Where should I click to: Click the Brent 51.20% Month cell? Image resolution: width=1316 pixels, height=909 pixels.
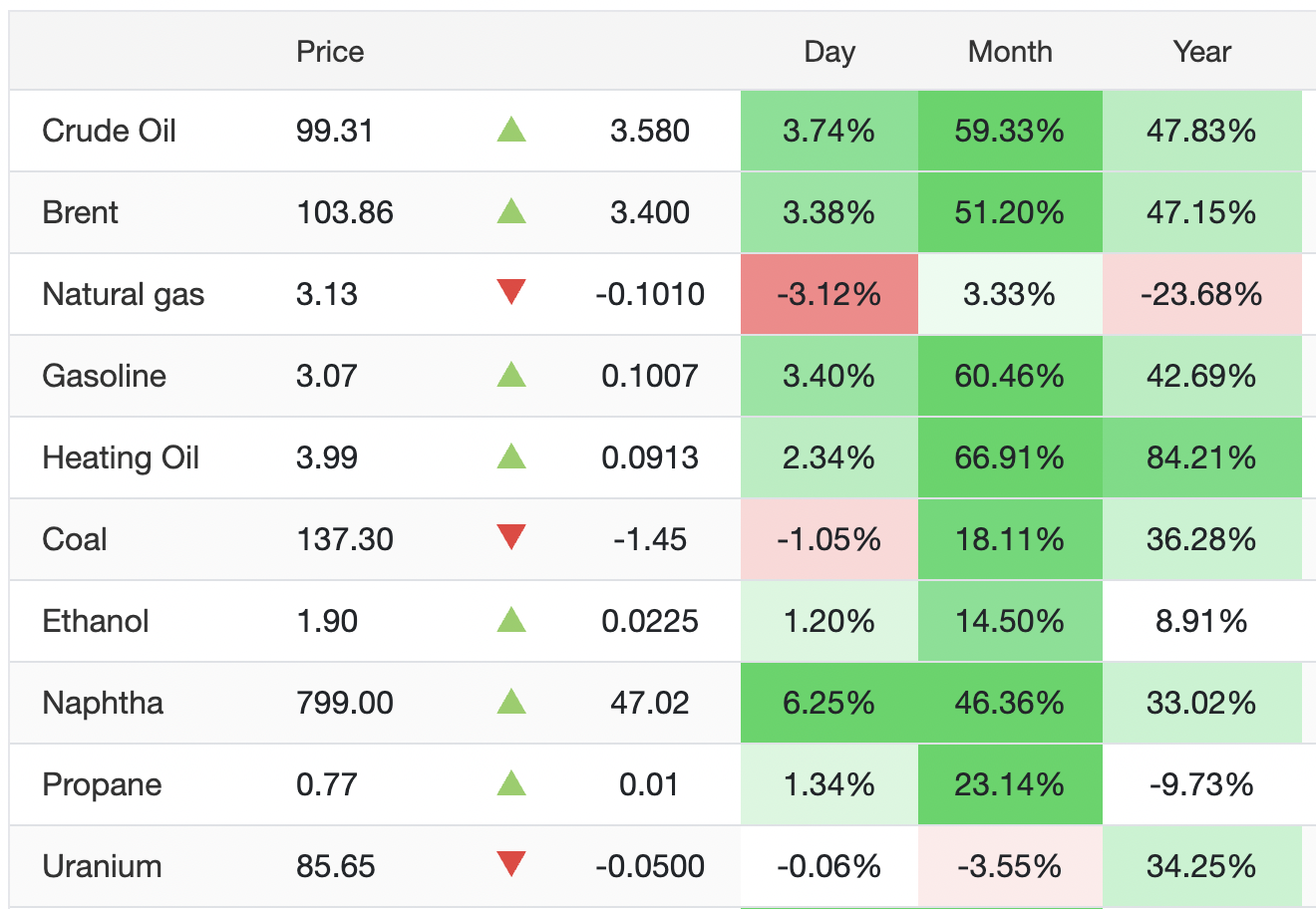click(1009, 212)
